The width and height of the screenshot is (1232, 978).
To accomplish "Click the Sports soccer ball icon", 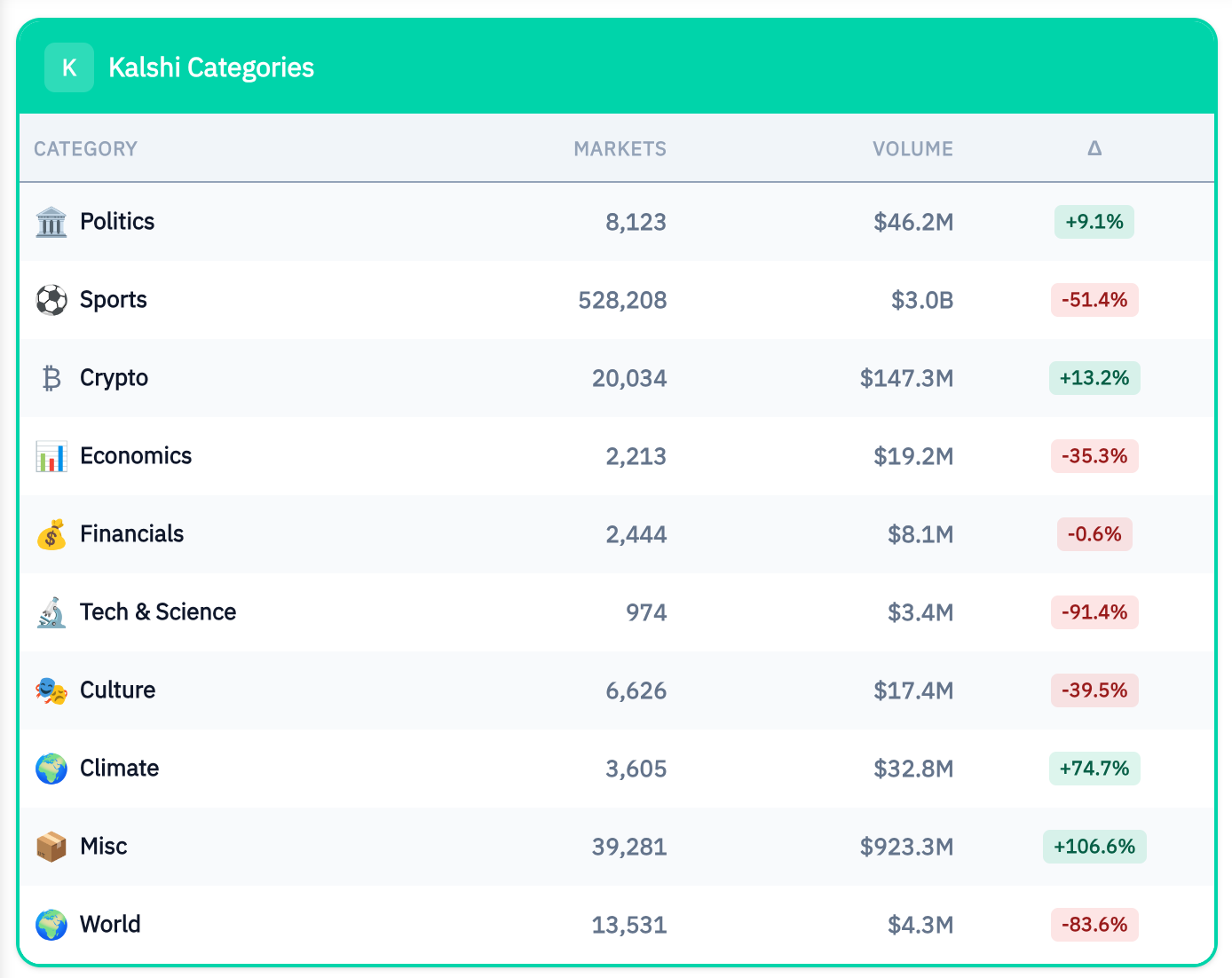I will click(x=51, y=300).
